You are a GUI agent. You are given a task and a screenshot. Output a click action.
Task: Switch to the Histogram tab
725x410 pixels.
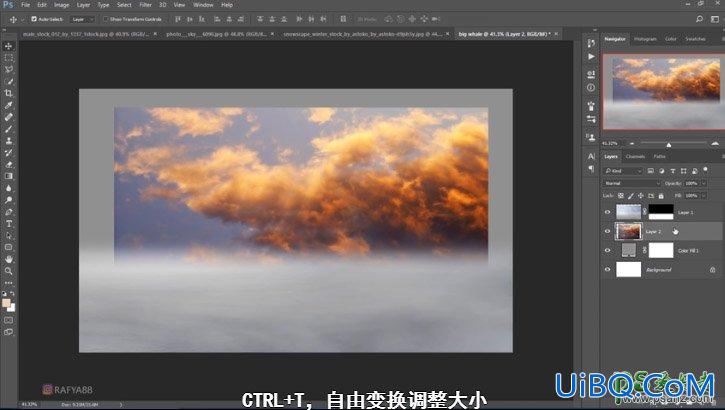click(645, 39)
